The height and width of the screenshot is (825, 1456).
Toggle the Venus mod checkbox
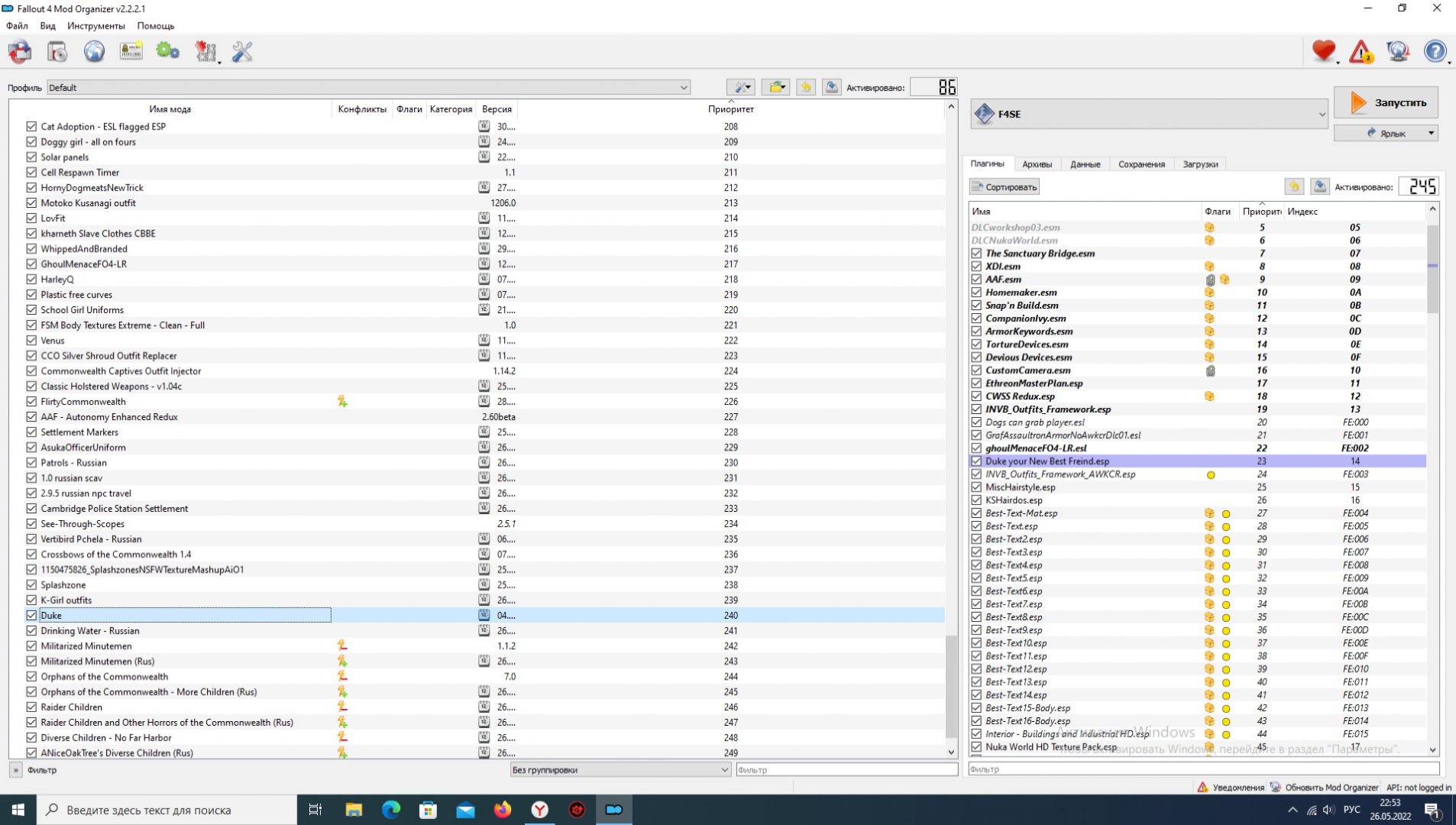click(x=31, y=340)
